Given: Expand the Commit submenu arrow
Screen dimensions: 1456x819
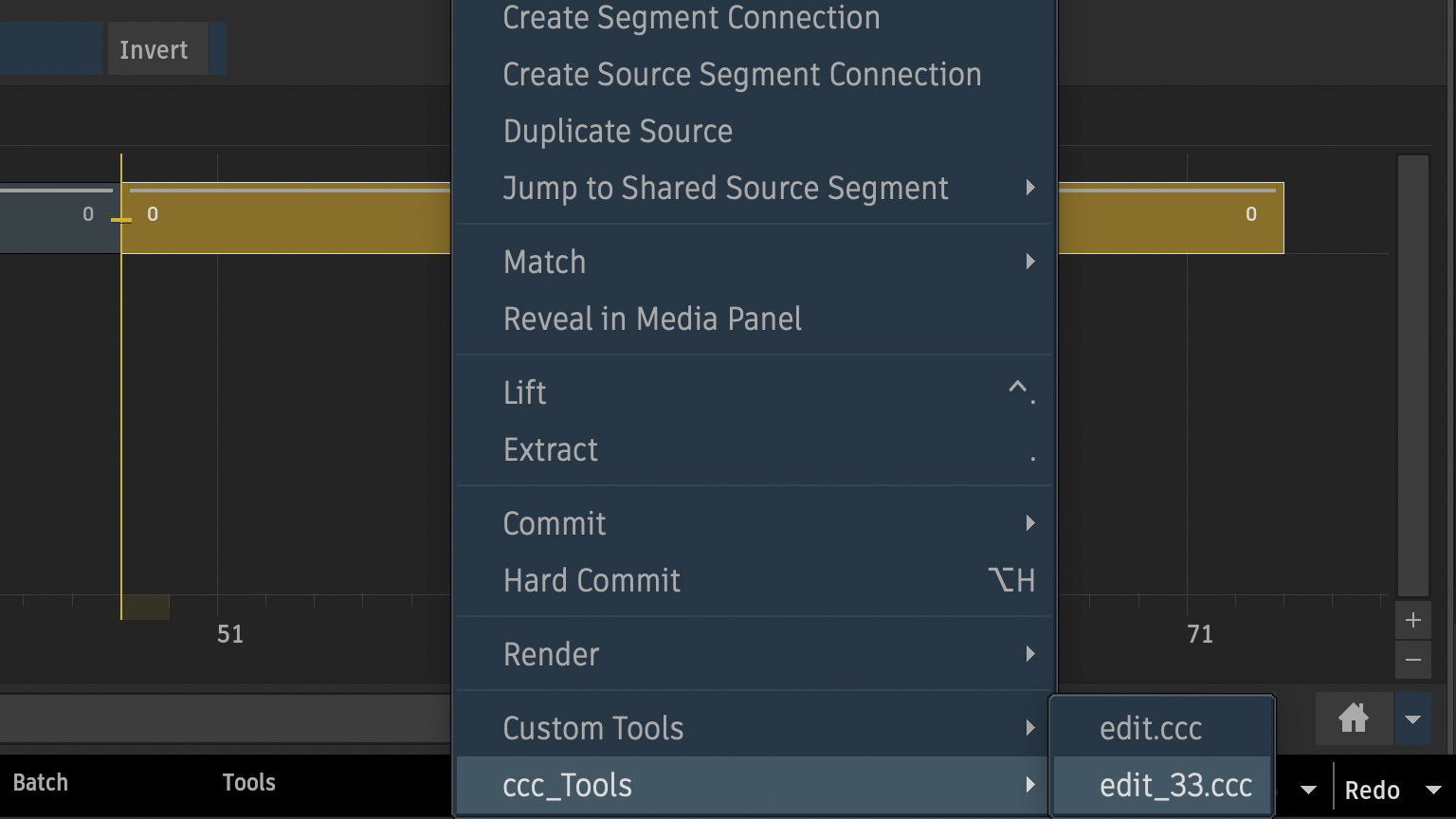Looking at the screenshot, I should (x=1030, y=523).
